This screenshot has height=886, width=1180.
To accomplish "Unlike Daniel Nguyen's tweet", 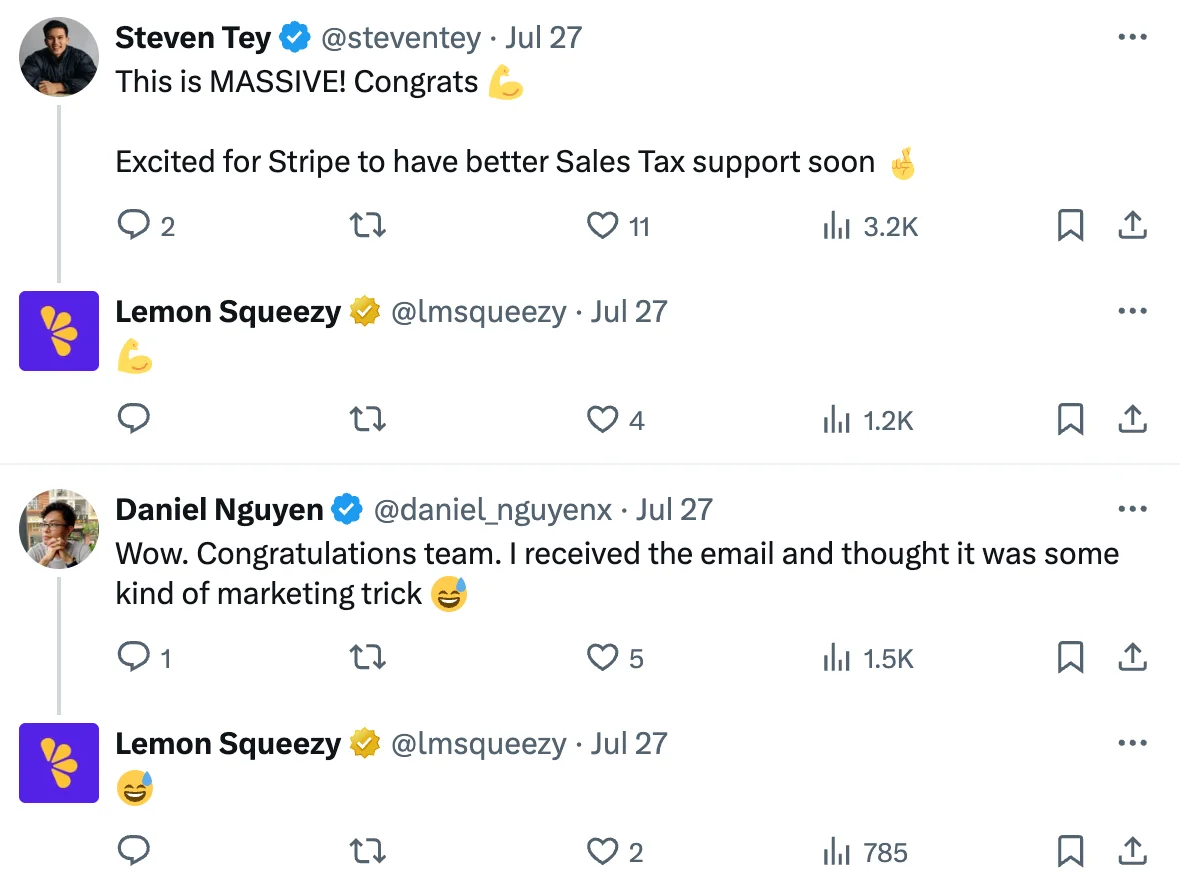I will [x=601, y=658].
